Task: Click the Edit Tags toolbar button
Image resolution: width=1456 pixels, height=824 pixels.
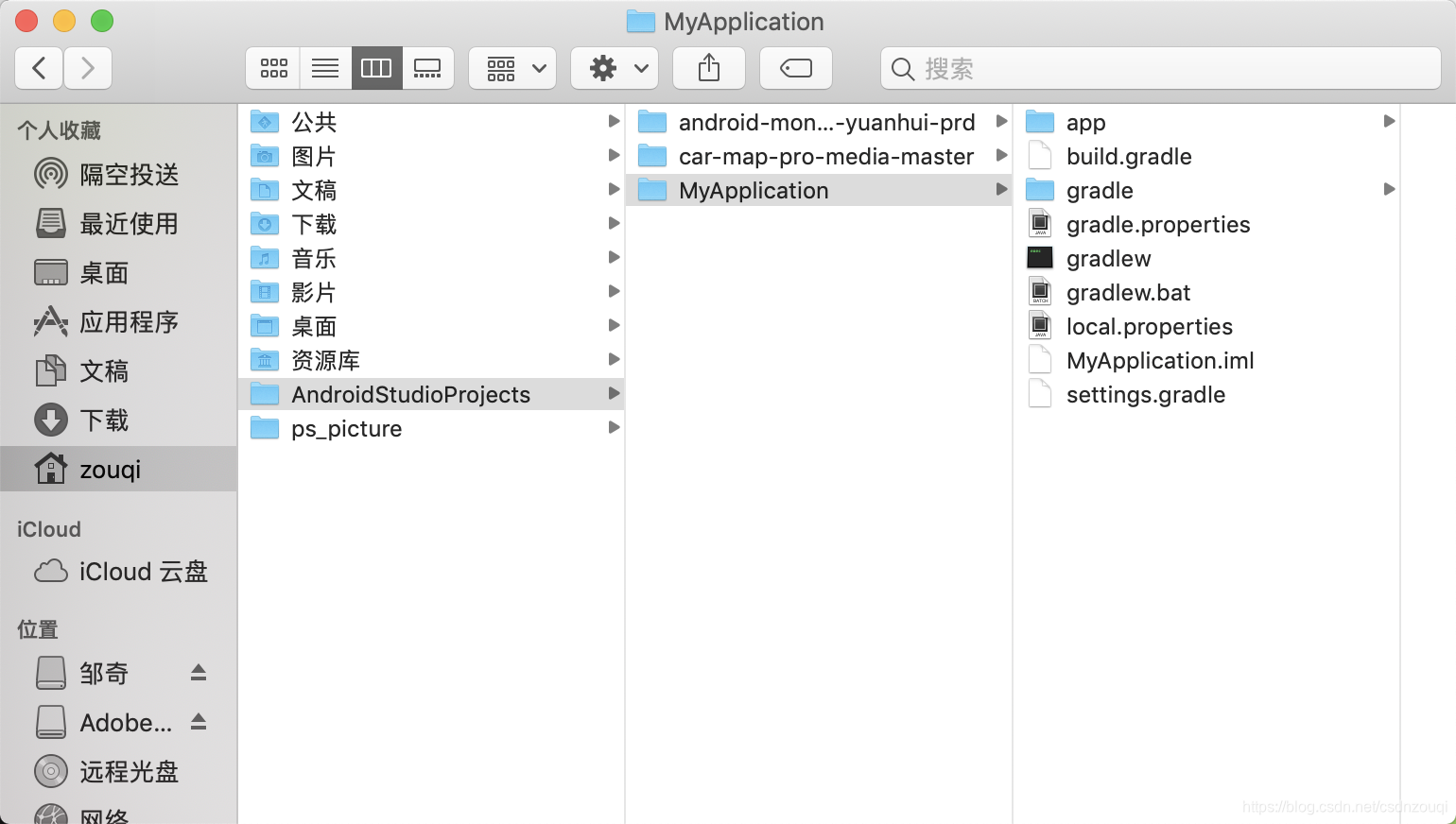Action: point(796,68)
